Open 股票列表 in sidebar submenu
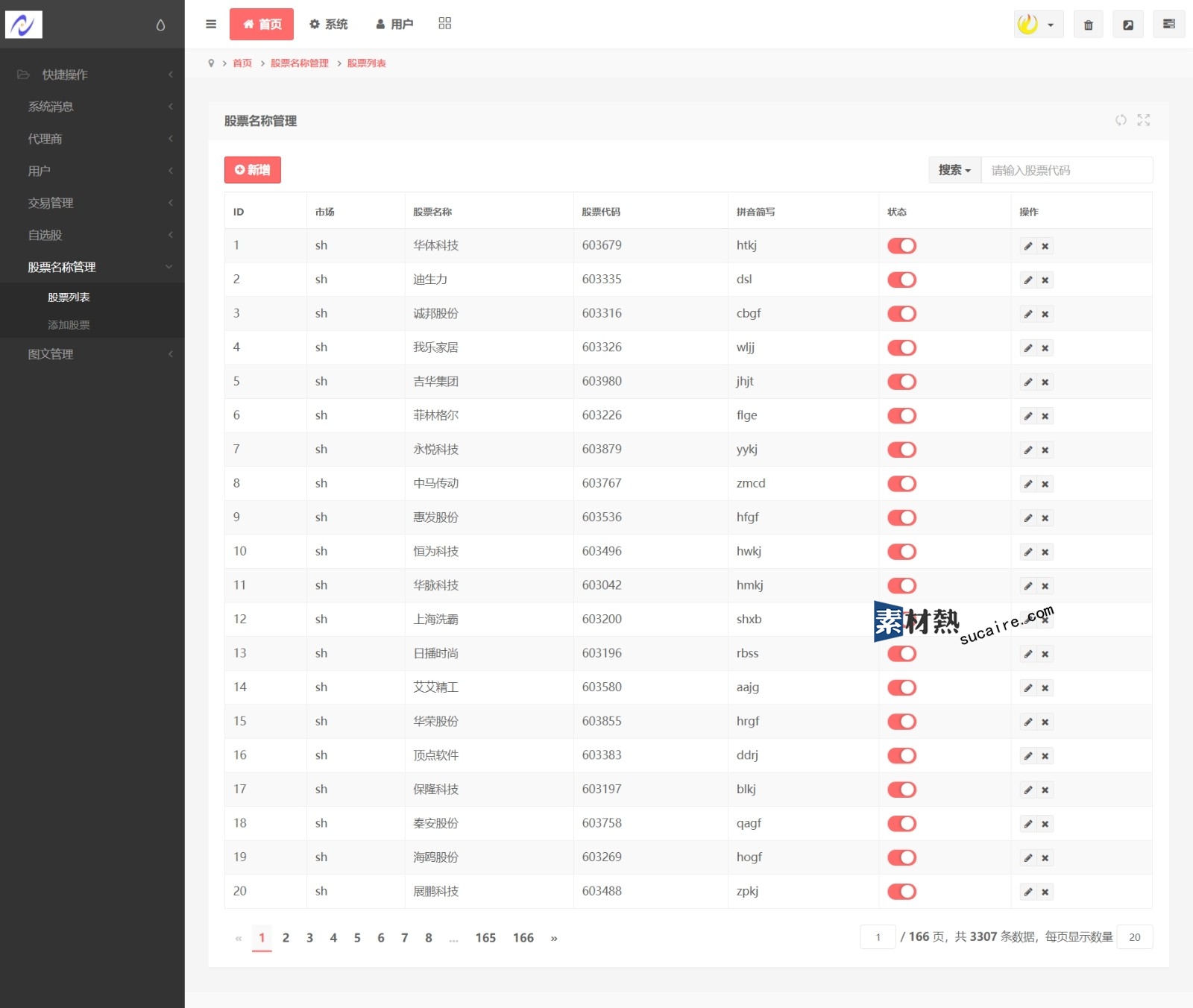 [69, 297]
